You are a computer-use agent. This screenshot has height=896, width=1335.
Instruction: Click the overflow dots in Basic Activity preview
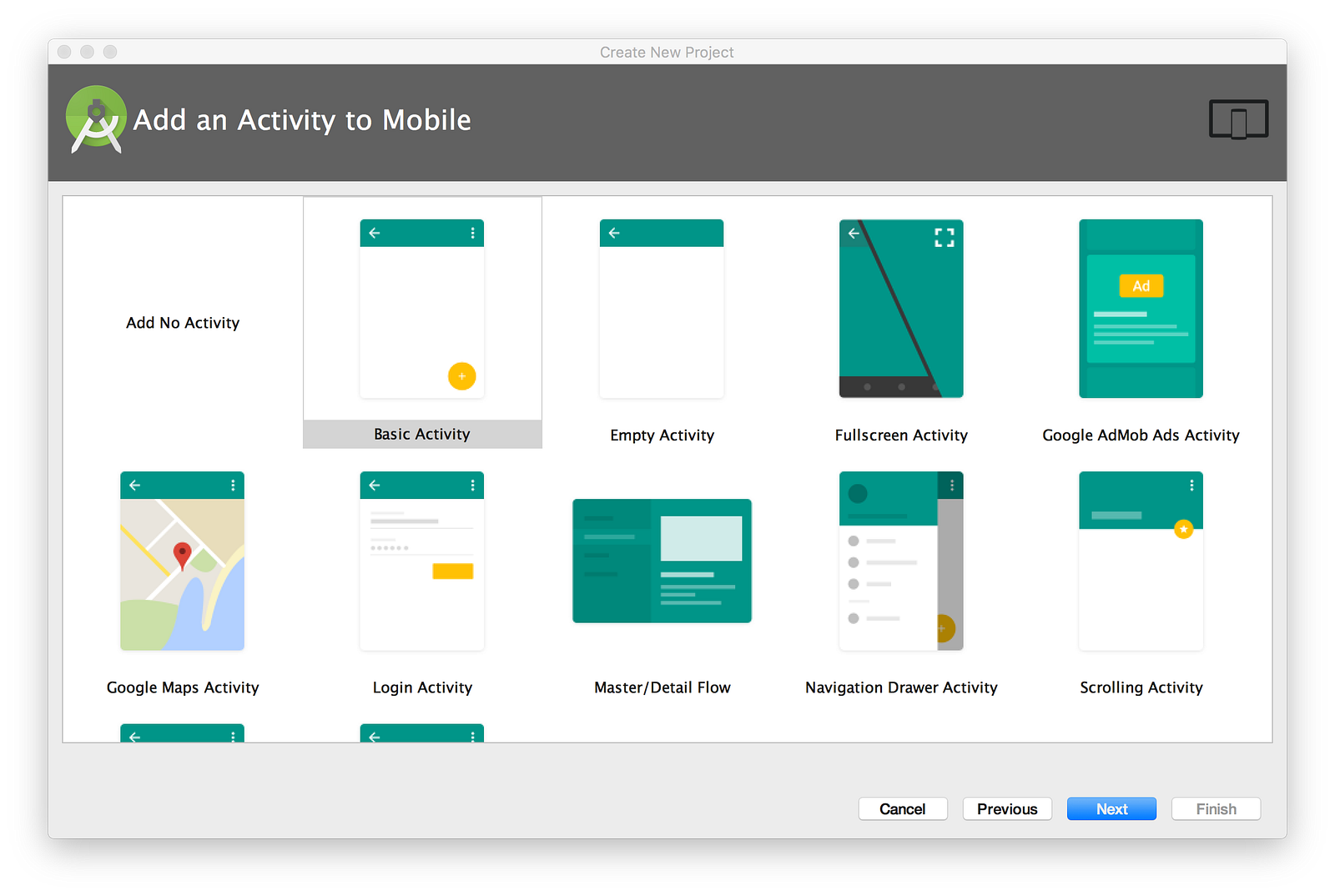click(472, 233)
